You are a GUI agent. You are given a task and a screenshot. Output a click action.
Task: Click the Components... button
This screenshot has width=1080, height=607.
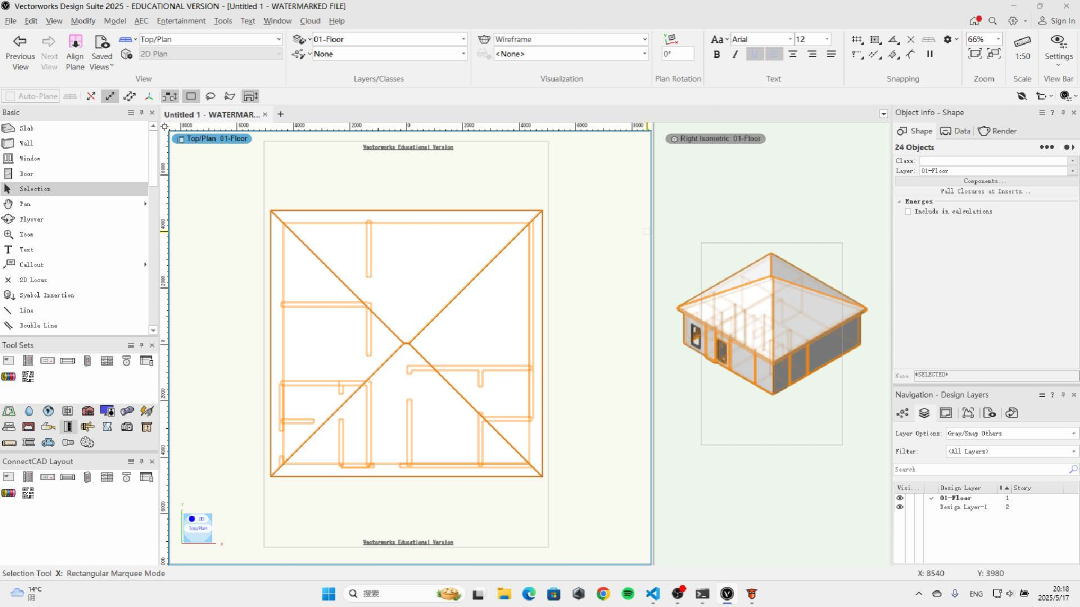coord(985,181)
